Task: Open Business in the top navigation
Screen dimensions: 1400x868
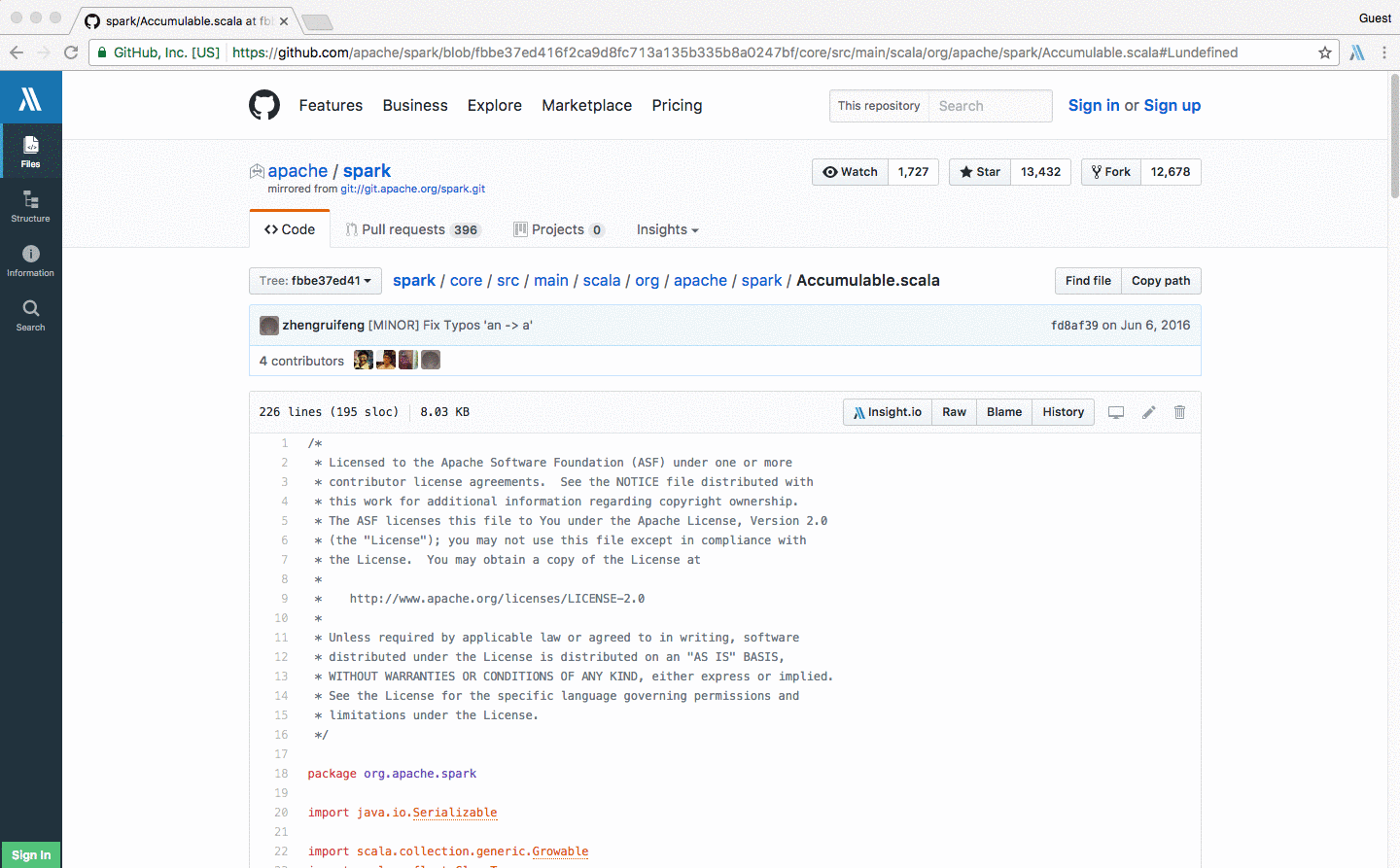Action: point(415,105)
